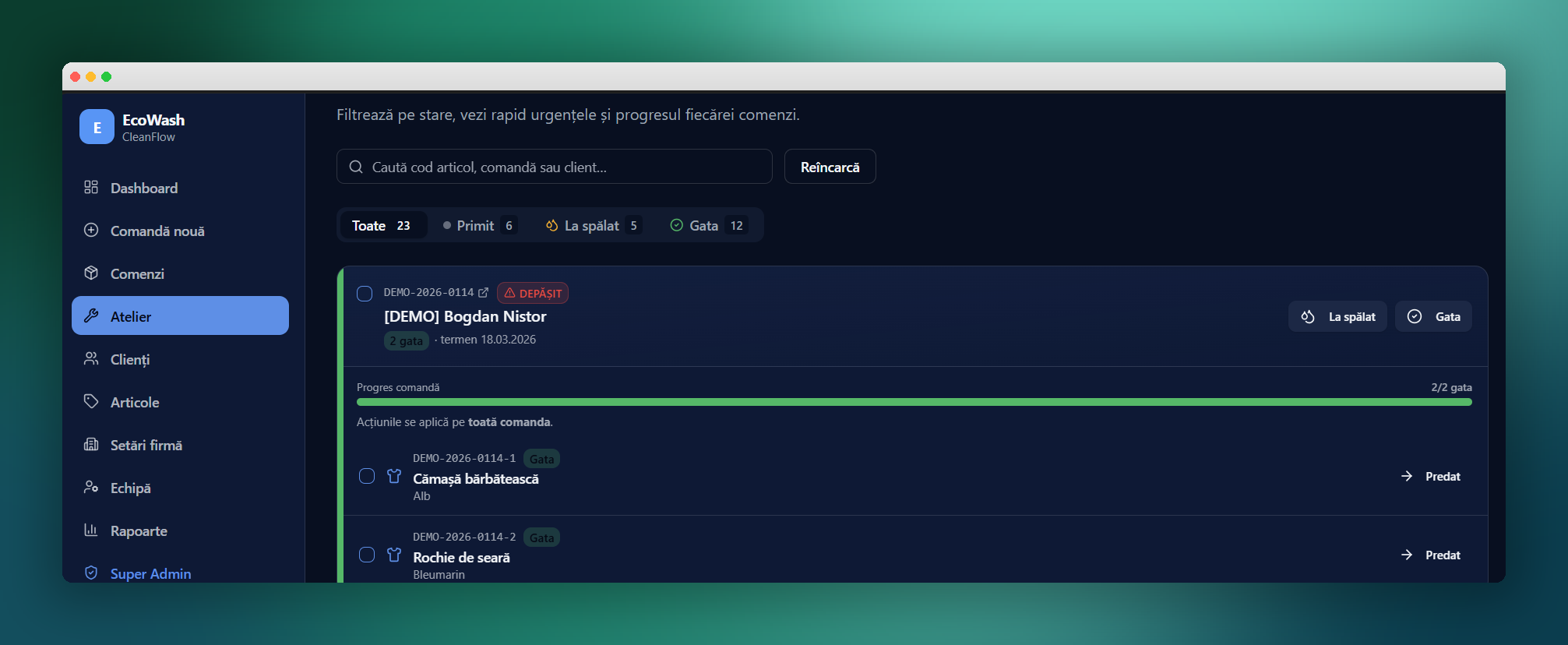Mark whole order as La spălat
The image size is (1568, 645).
(1337, 316)
